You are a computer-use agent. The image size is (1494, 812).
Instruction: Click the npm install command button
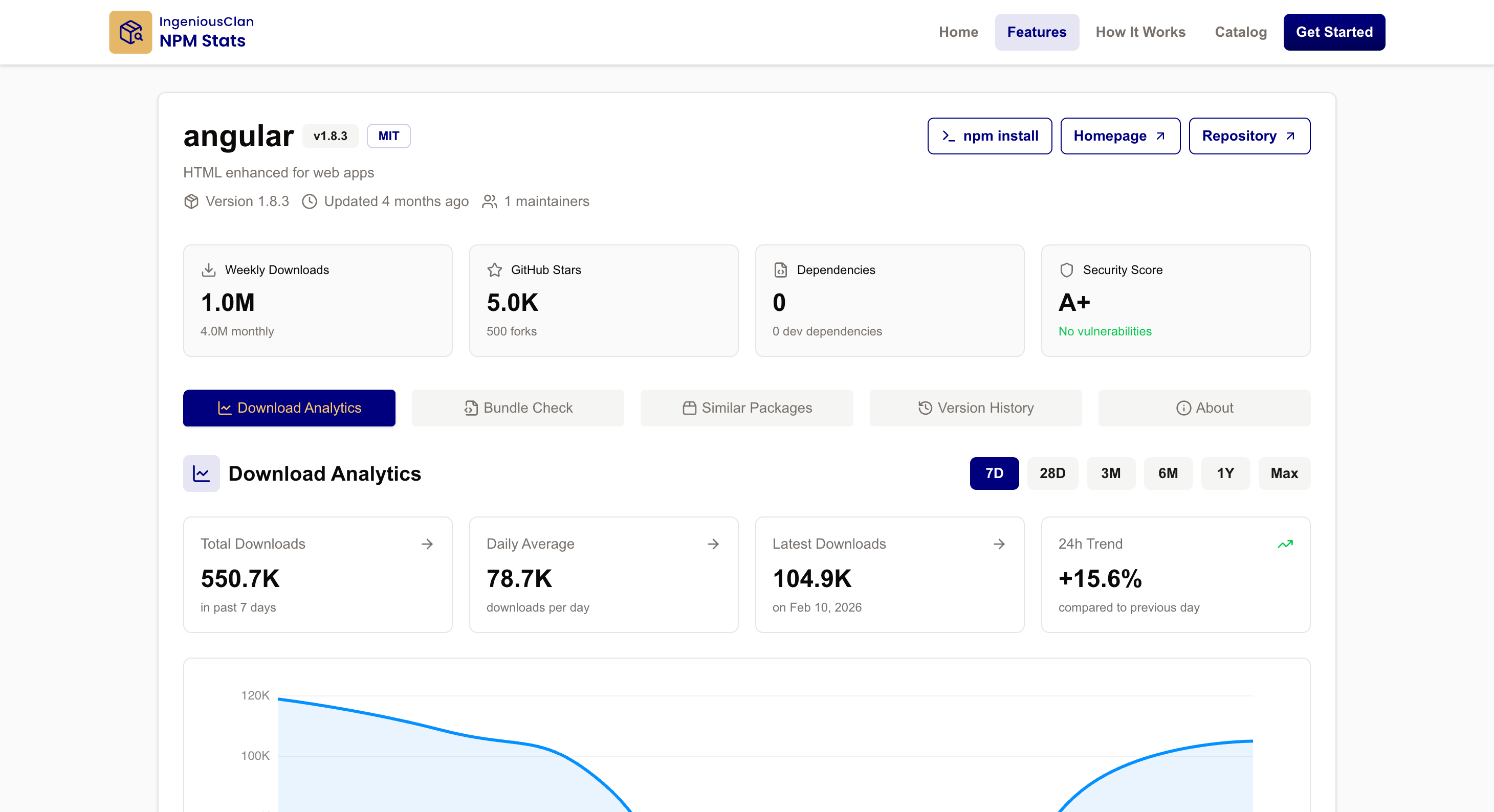click(x=990, y=136)
